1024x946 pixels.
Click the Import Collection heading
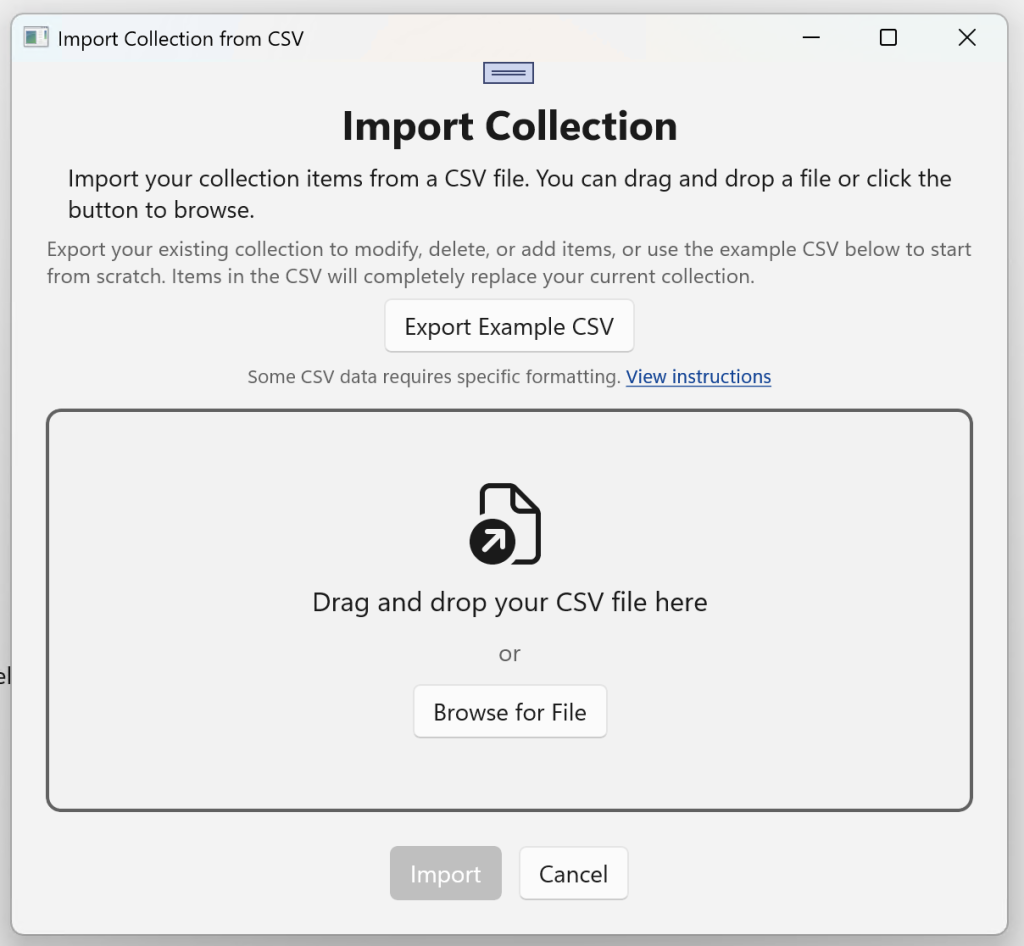click(509, 127)
